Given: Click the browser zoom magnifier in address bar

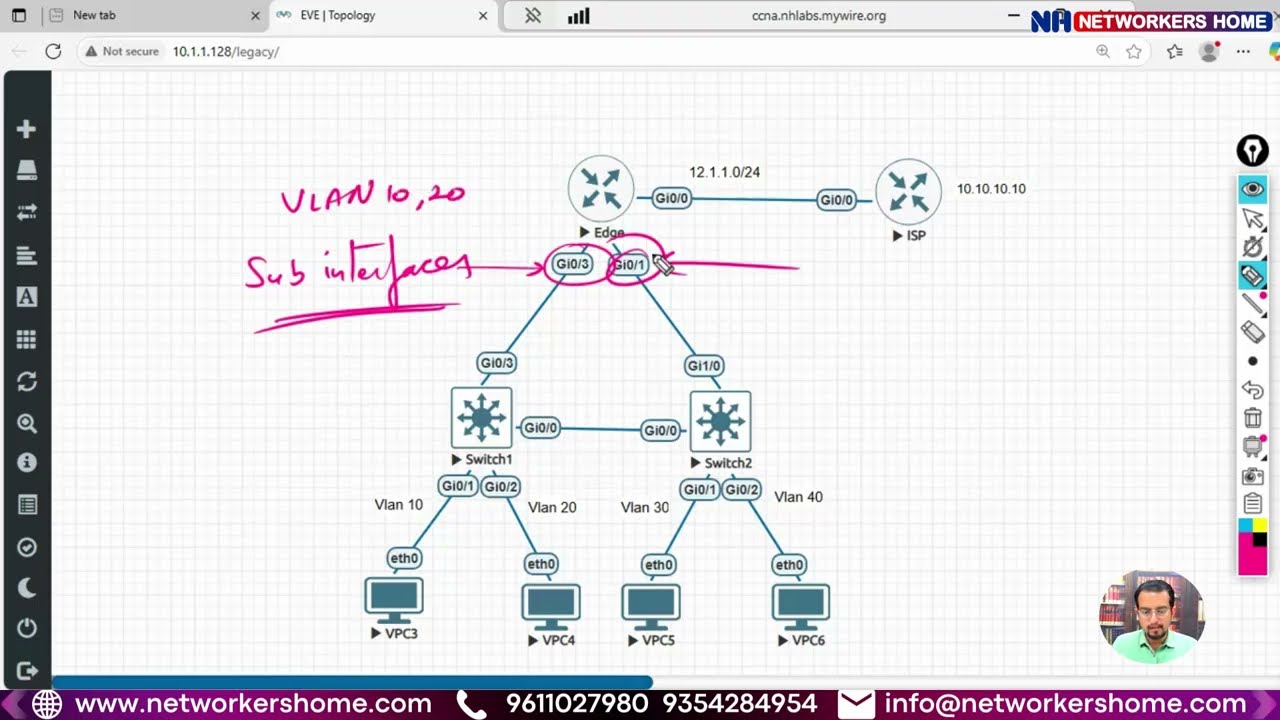Looking at the screenshot, I should click(x=1103, y=51).
